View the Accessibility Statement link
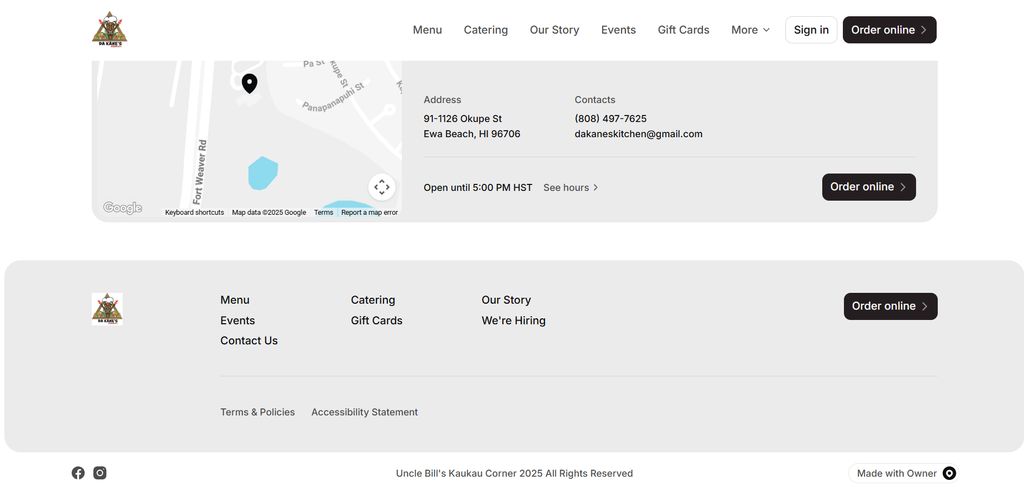 [x=364, y=412]
